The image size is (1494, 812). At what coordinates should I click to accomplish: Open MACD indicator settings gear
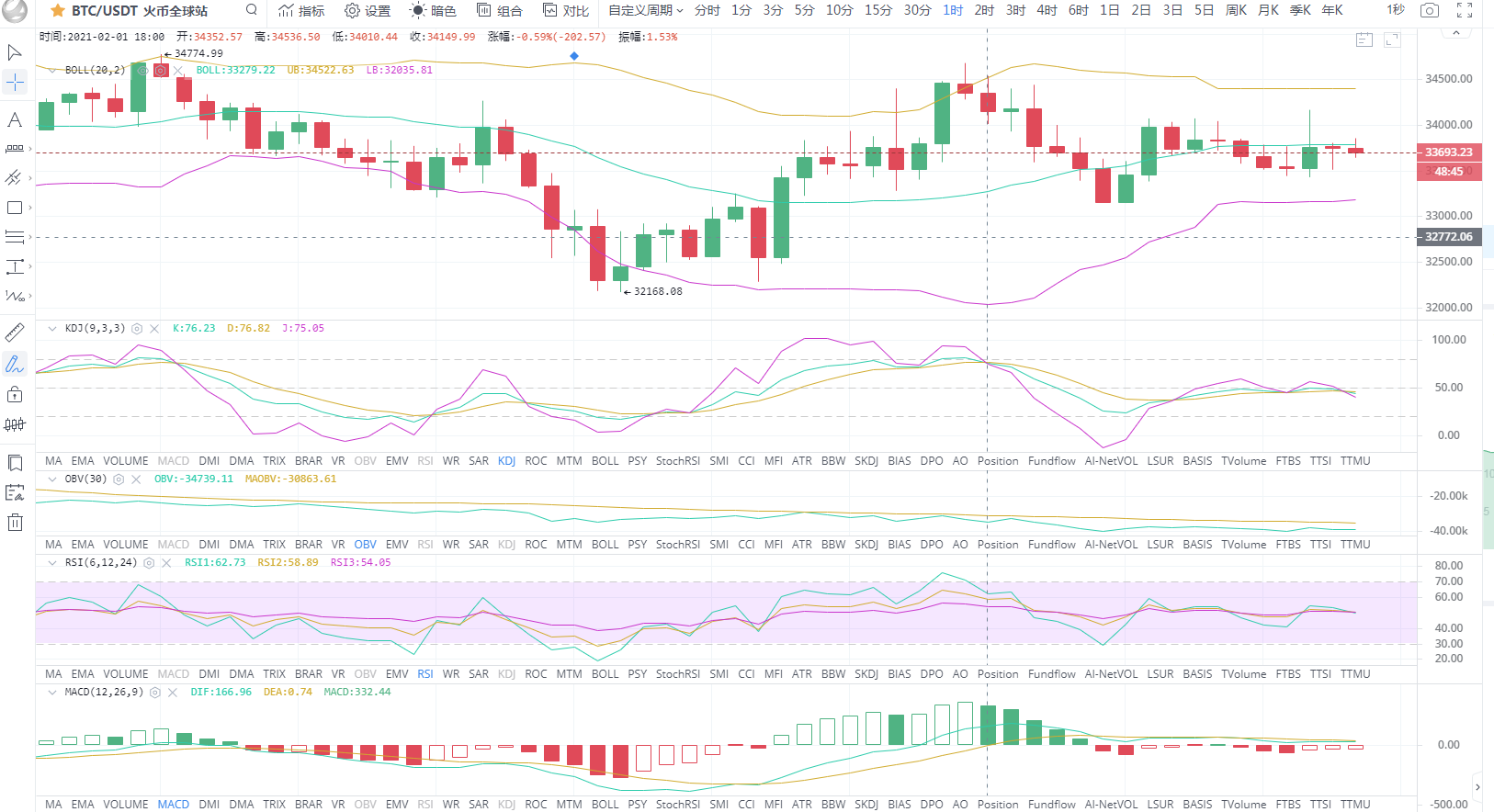point(155,692)
